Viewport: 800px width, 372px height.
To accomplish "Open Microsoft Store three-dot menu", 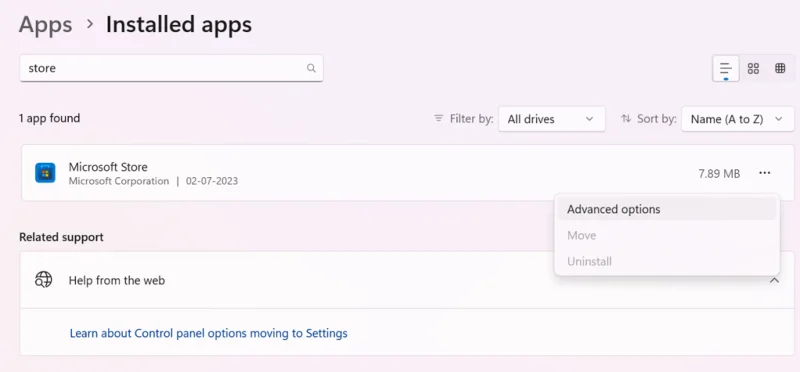I will coord(764,173).
